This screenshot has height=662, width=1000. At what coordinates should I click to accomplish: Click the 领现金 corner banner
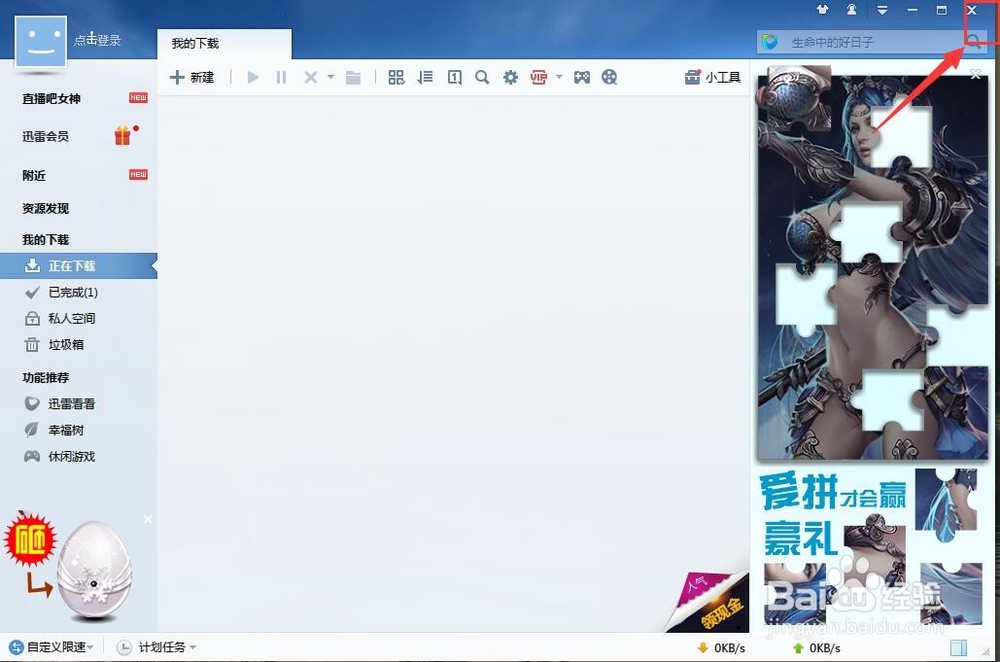[708, 601]
